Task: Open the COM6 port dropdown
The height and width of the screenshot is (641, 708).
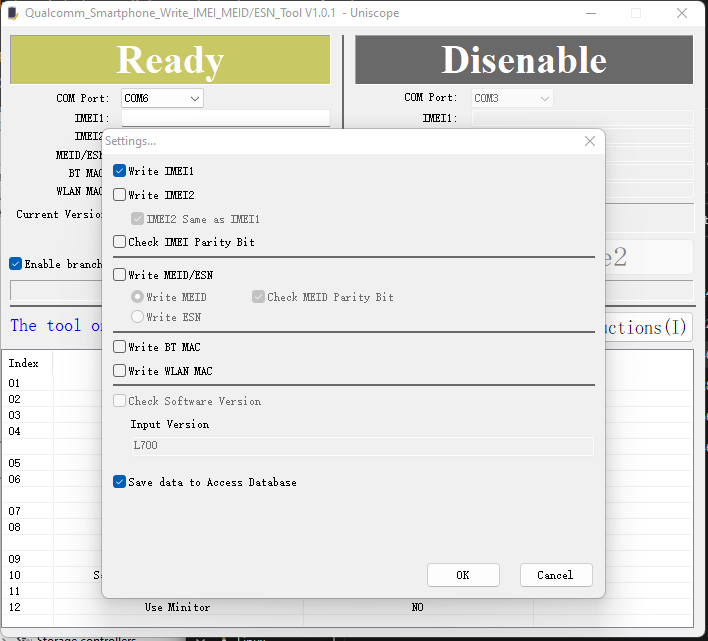Action: coord(162,98)
